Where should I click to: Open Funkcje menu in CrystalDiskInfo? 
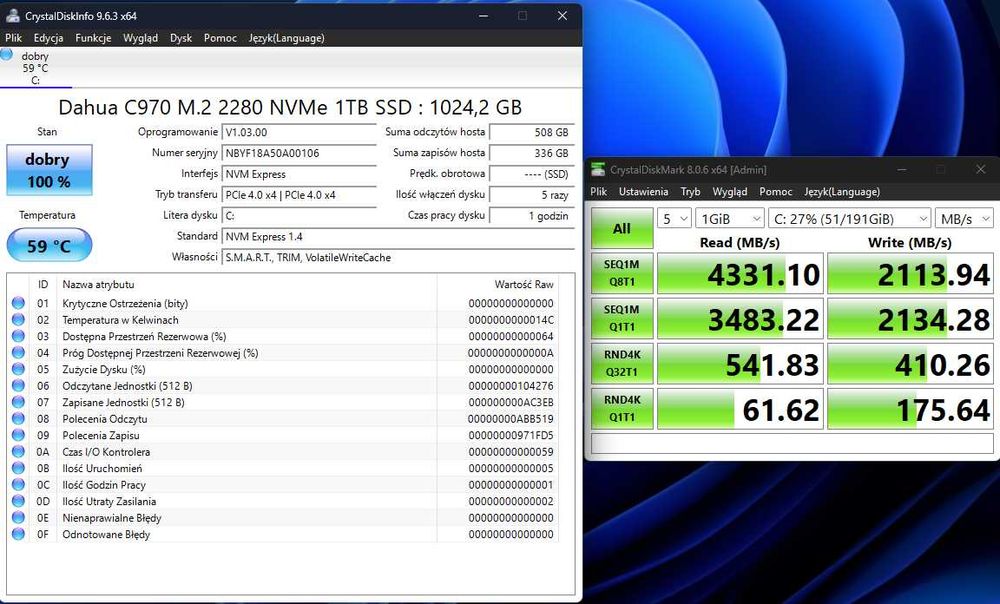[93, 38]
